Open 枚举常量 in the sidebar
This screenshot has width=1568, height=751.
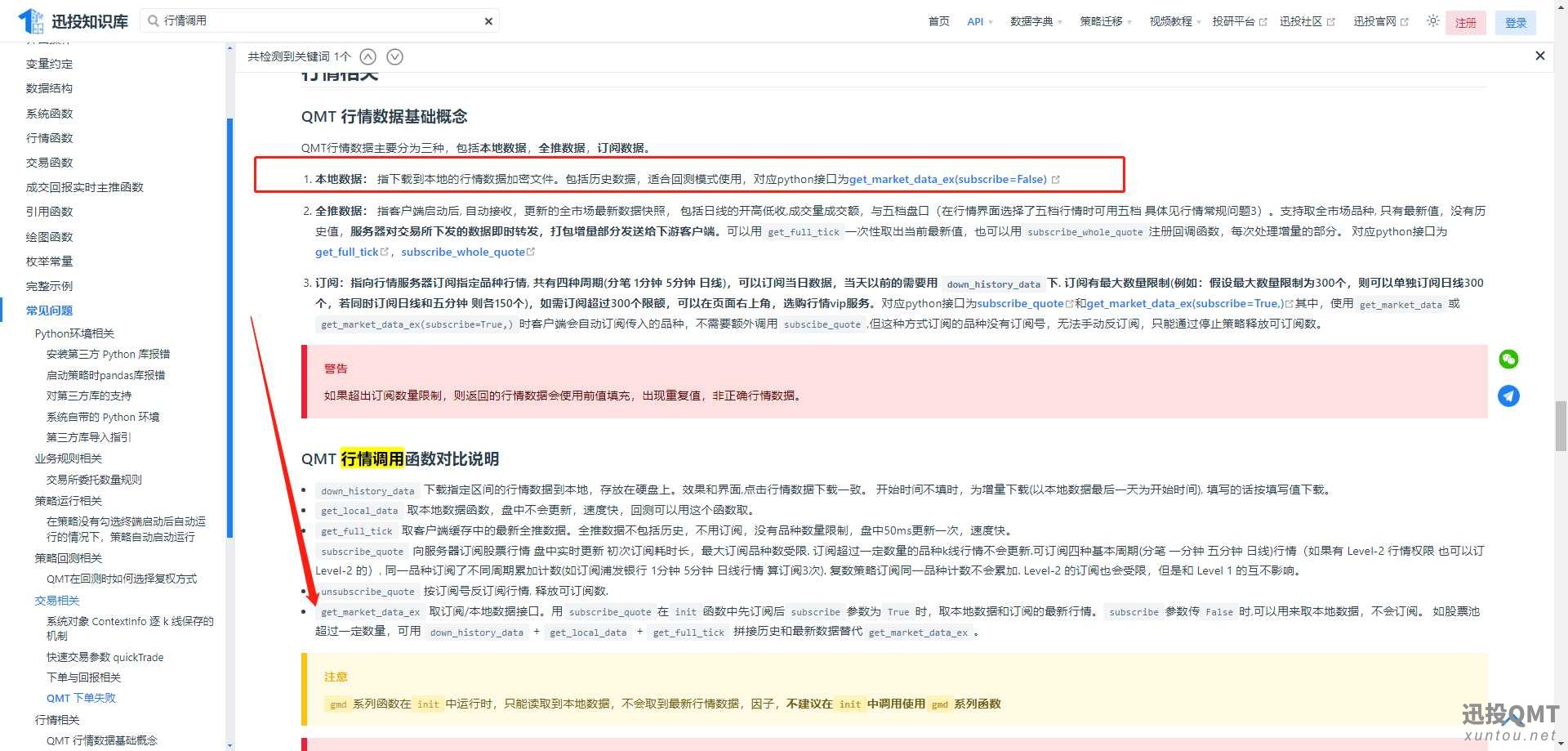pyautogui.click(x=49, y=262)
